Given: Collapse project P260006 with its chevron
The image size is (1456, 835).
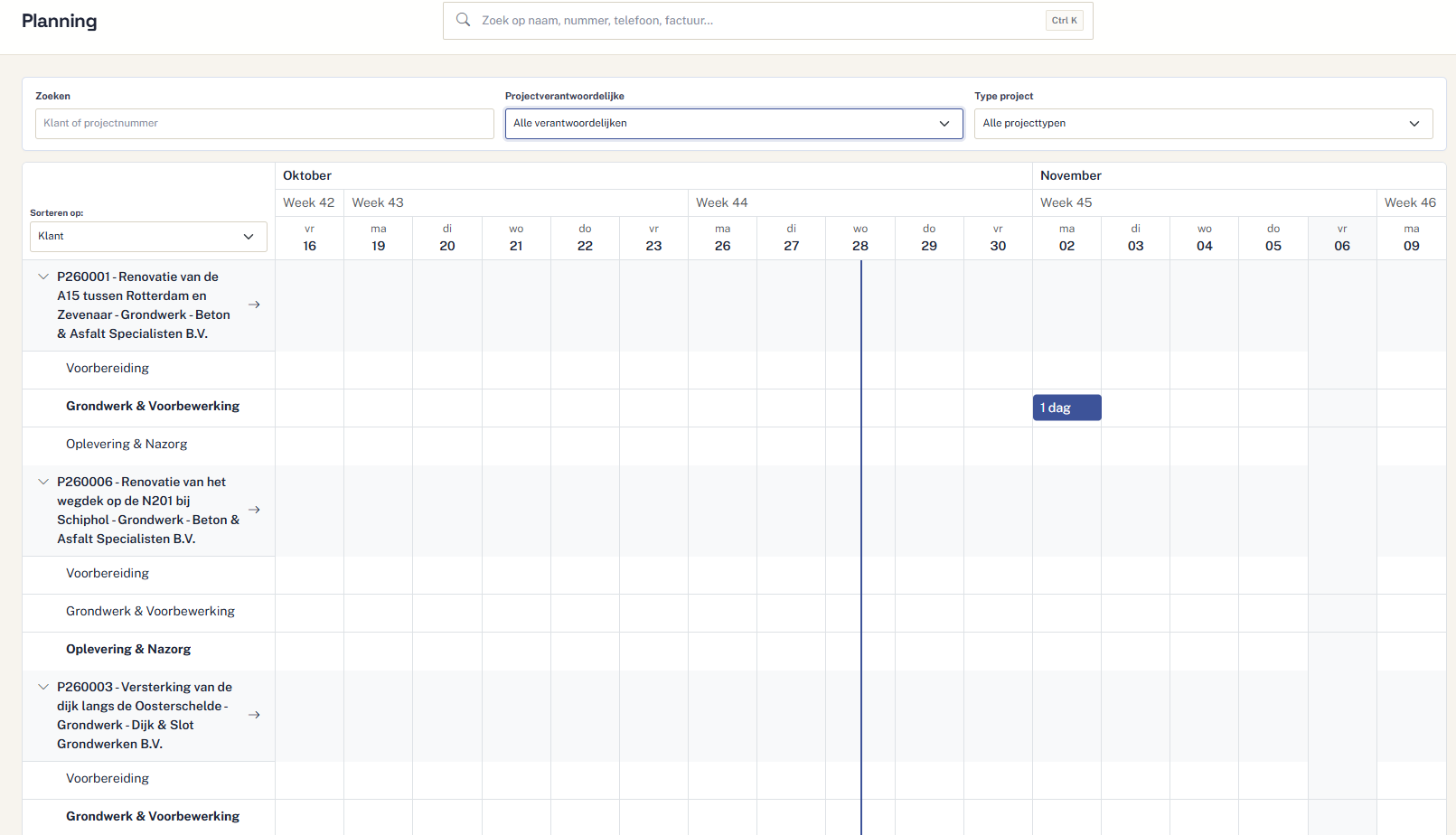Looking at the screenshot, I should (43, 482).
